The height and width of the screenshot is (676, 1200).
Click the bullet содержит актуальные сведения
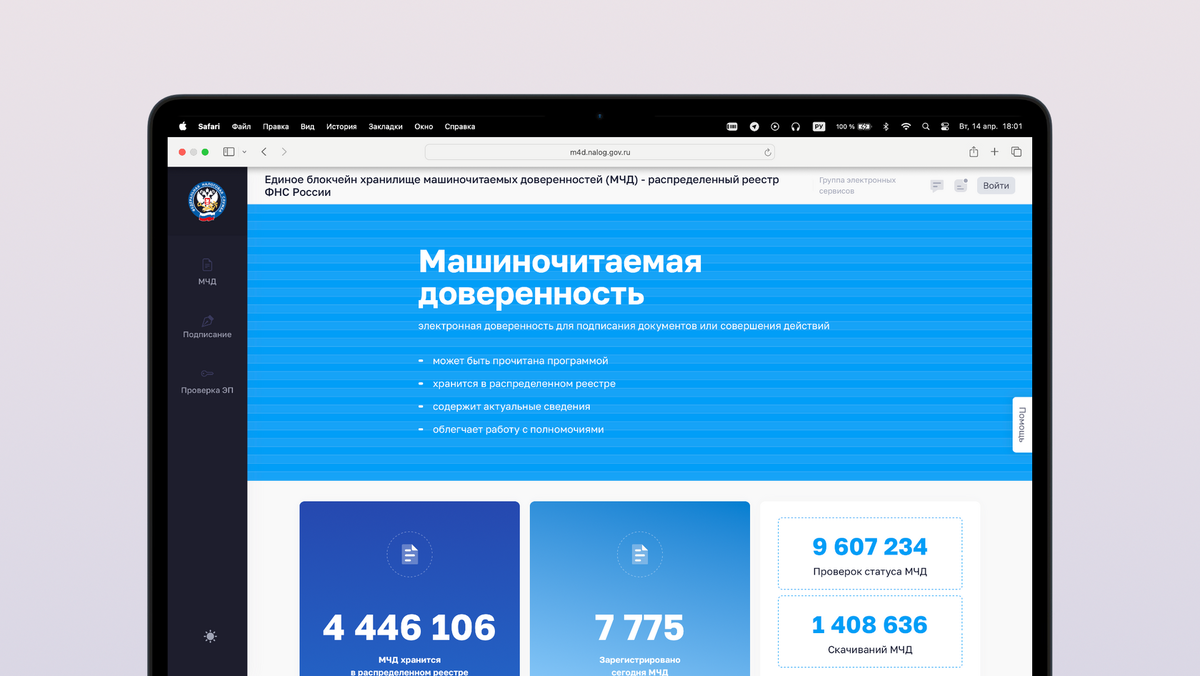[511, 407]
